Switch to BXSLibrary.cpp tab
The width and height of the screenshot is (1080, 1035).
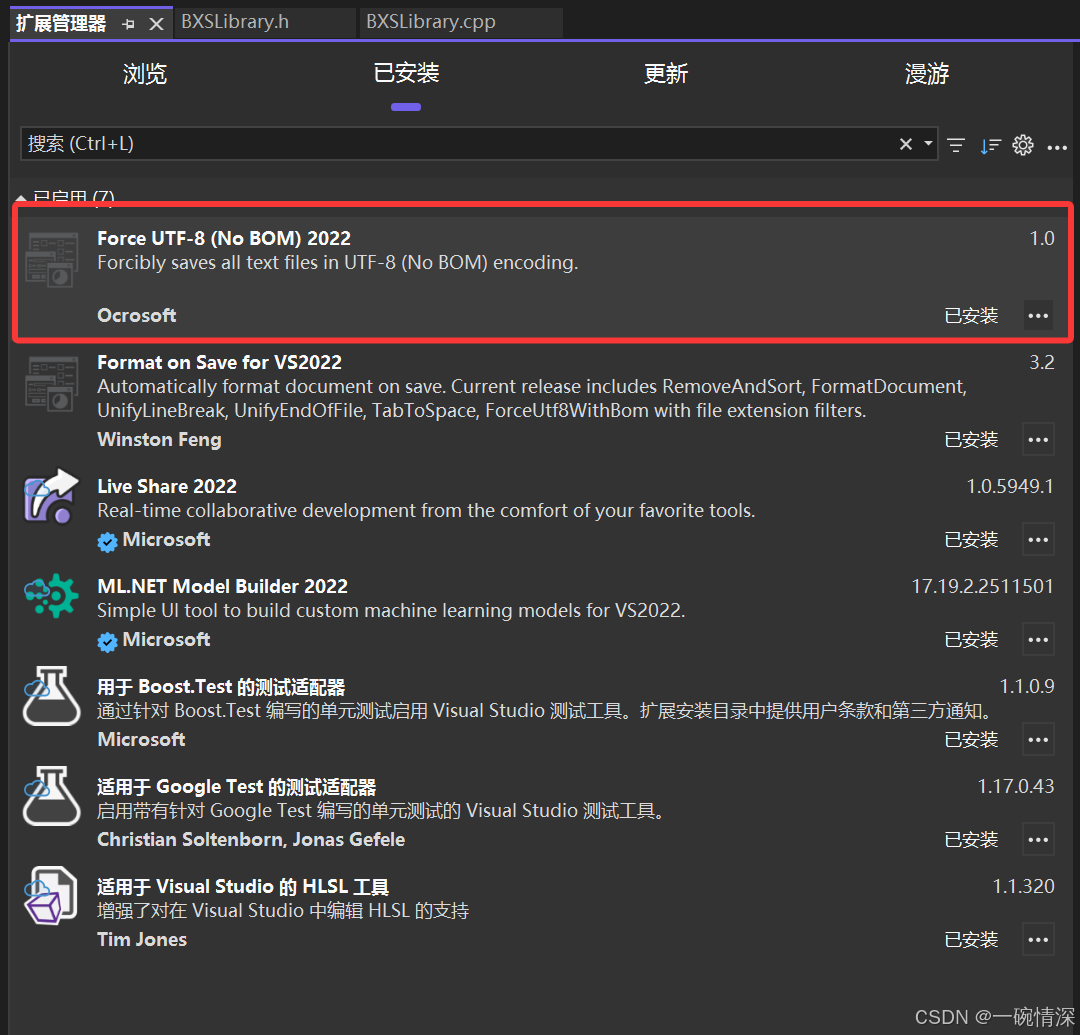pos(430,22)
